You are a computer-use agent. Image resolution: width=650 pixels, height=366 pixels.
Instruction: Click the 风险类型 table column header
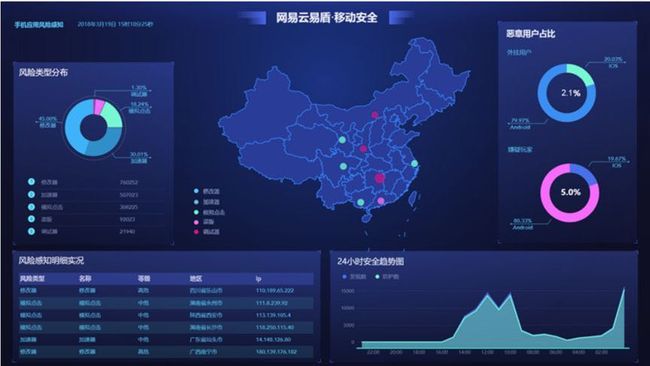pyautogui.click(x=32, y=279)
